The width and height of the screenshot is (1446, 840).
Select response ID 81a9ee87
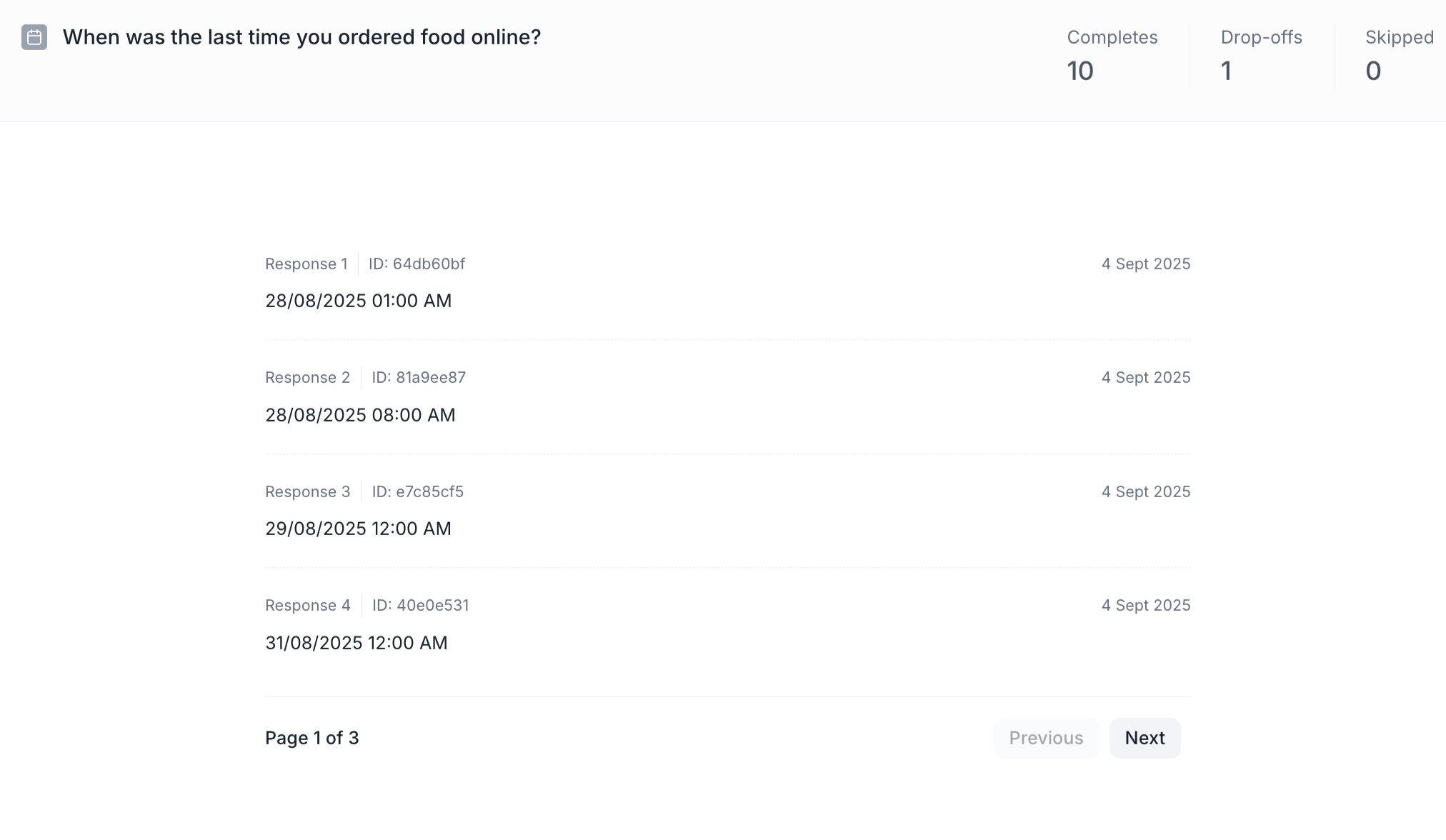click(x=419, y=378)
